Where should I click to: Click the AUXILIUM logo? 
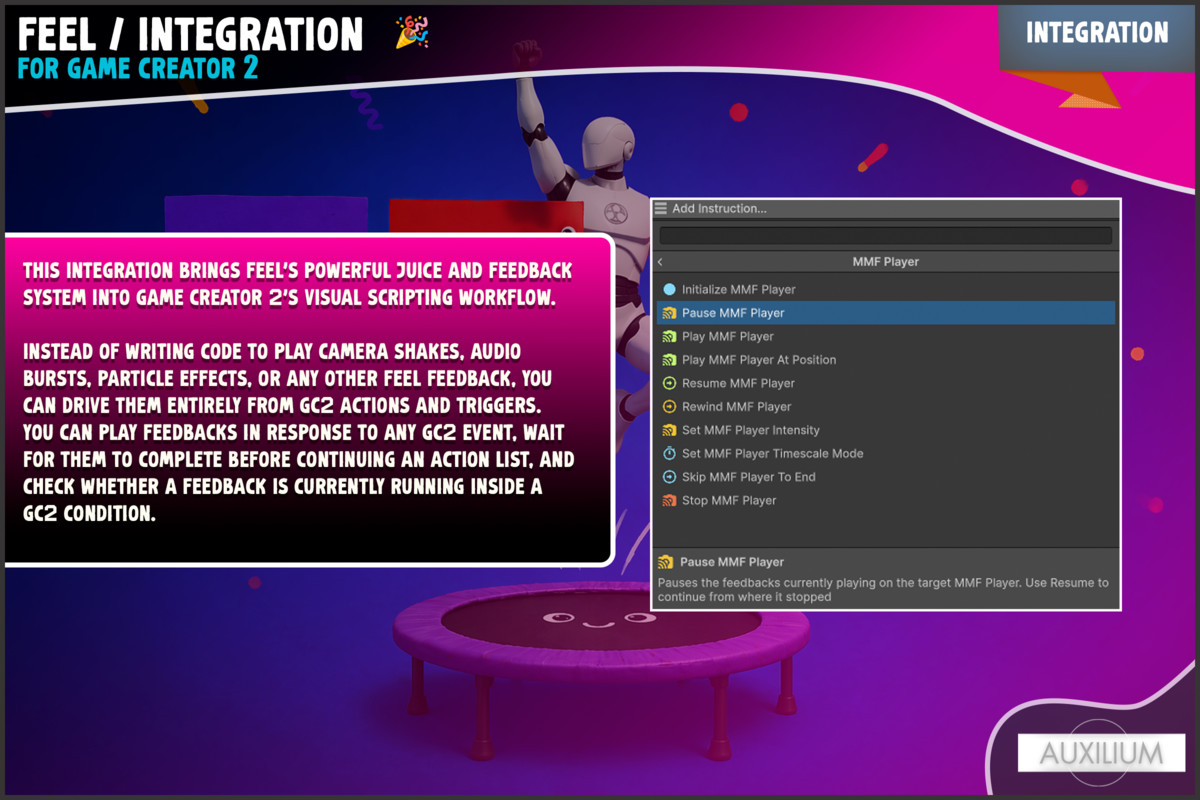pos(1101,753)
